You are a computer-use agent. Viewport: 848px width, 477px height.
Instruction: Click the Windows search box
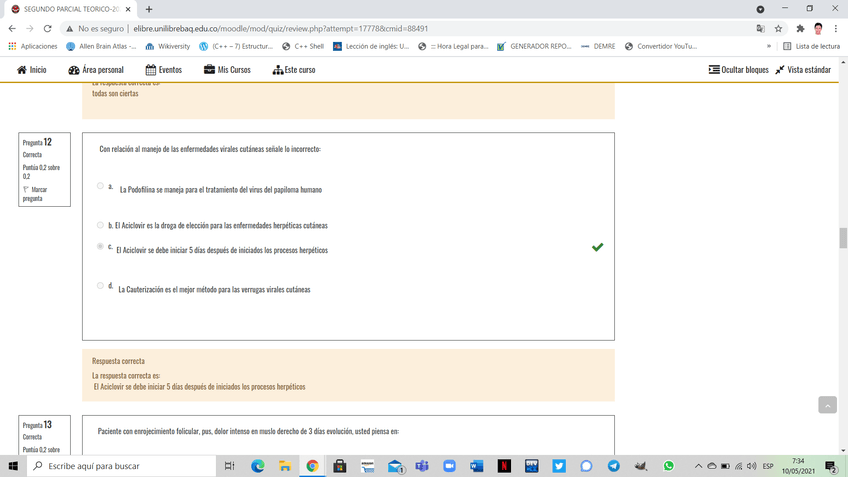coord(122,466)
